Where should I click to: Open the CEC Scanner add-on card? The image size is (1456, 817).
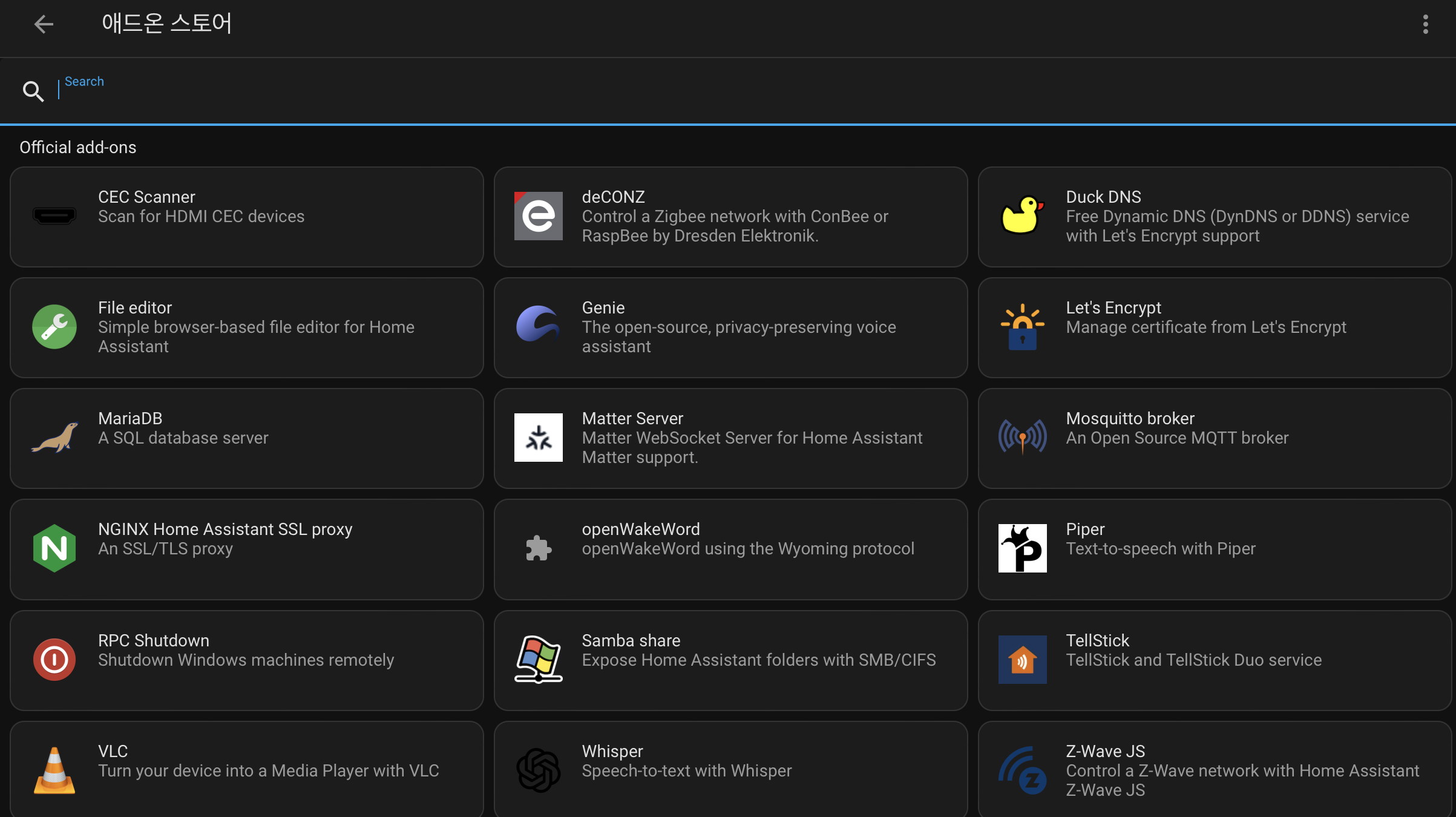(247, 217)
